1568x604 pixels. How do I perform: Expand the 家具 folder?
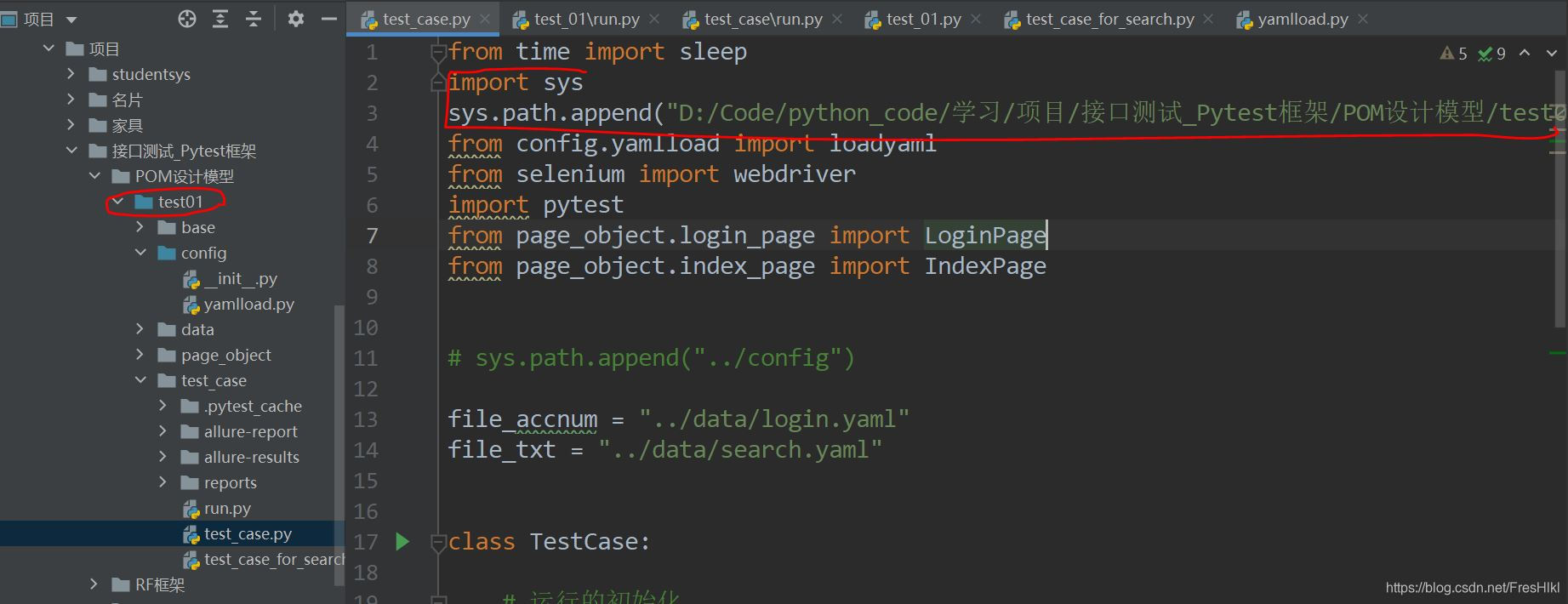71,125
